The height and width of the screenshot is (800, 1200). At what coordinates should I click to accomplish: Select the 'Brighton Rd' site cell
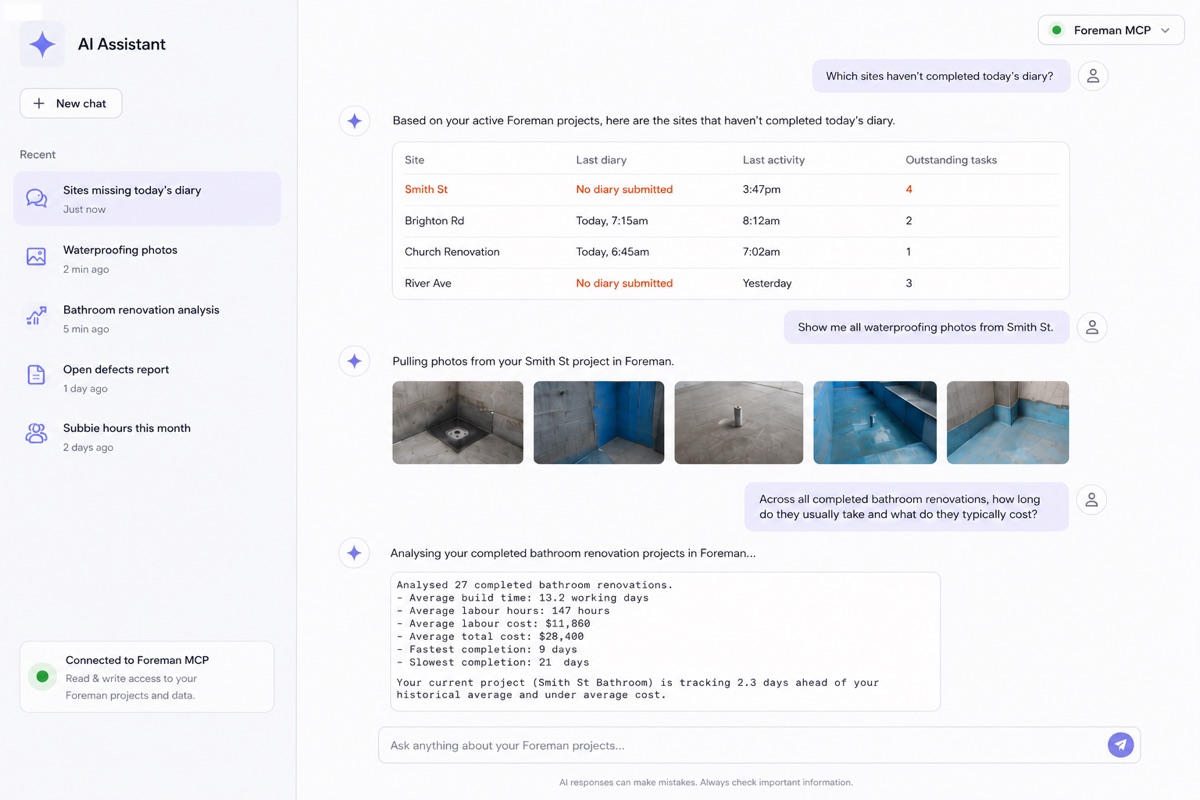click(x=434, y=220)
